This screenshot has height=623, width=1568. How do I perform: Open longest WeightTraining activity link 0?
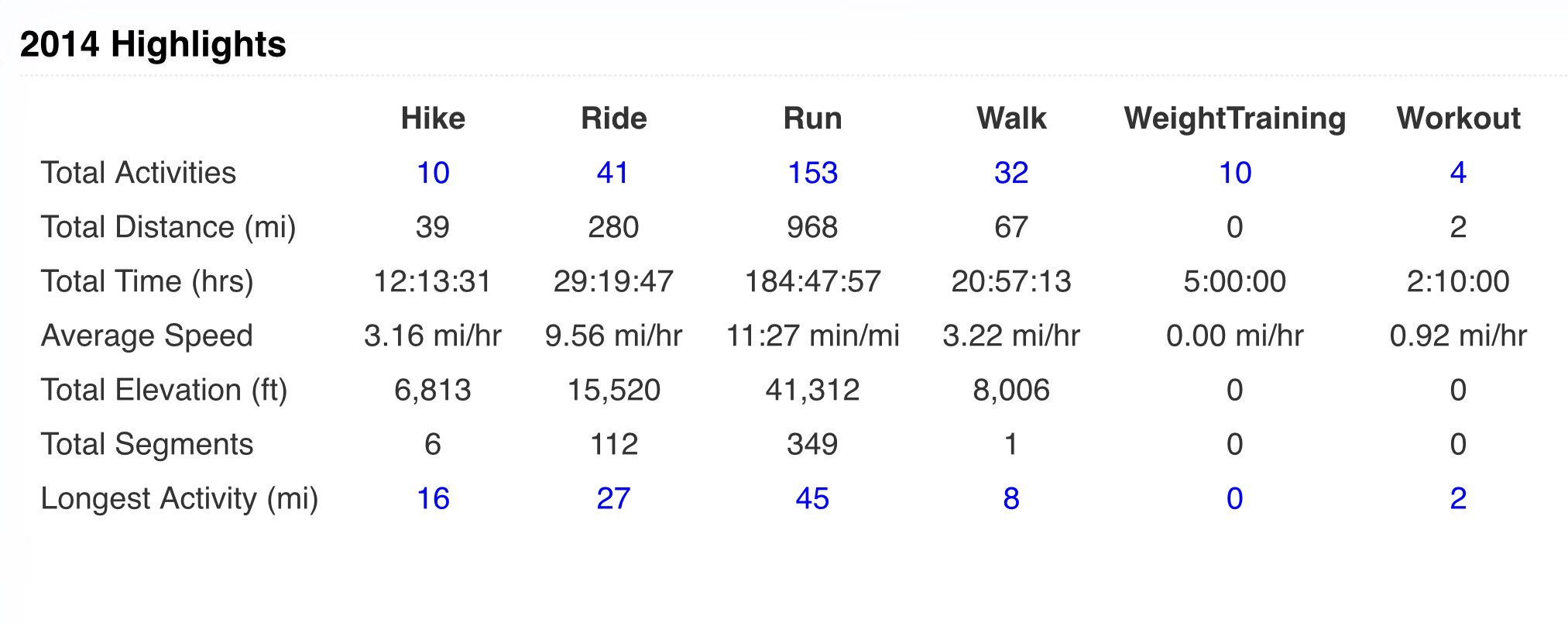(x=1234, y=498)
